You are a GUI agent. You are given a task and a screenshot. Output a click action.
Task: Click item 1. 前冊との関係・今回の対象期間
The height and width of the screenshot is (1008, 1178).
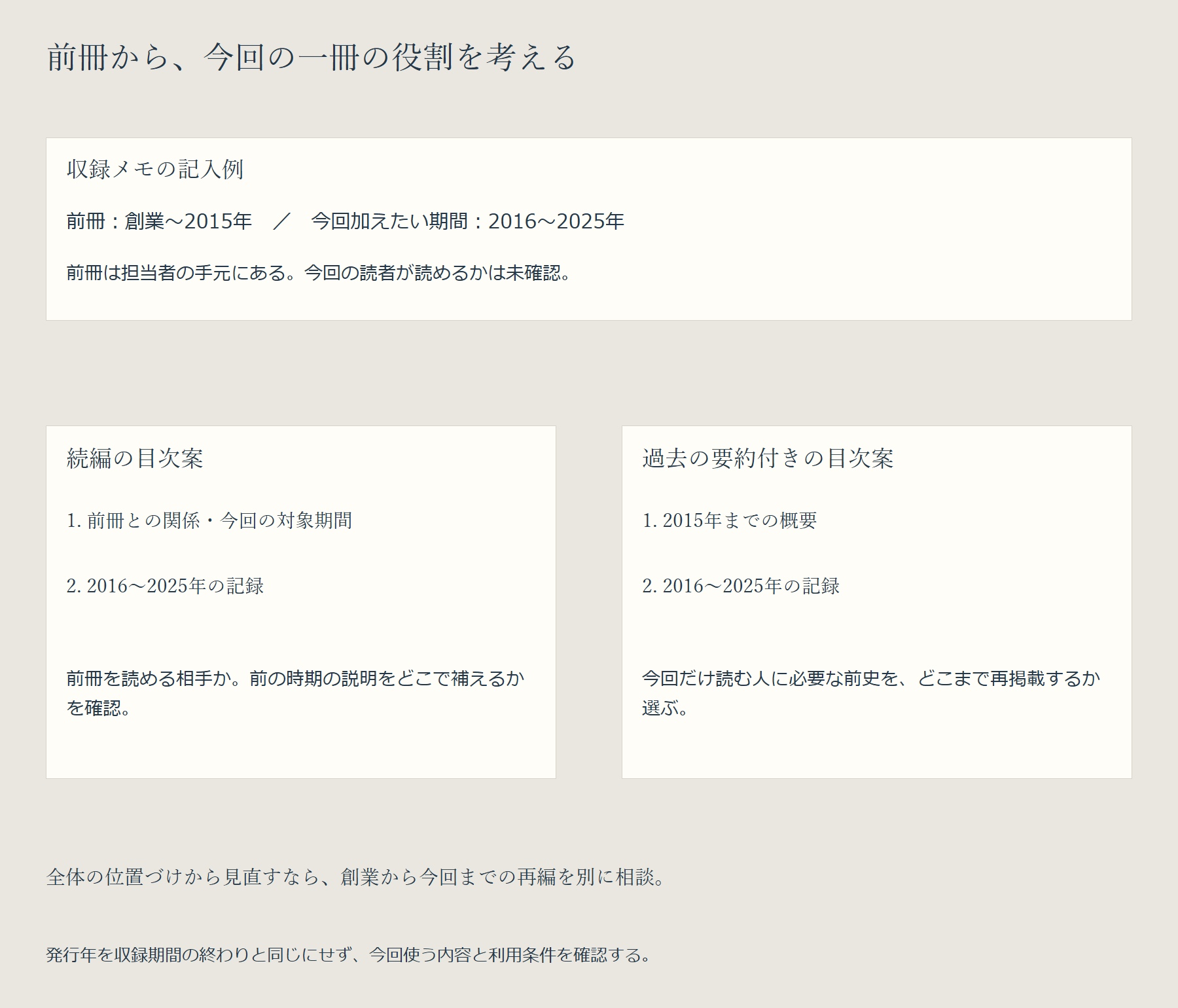[209, 520]
